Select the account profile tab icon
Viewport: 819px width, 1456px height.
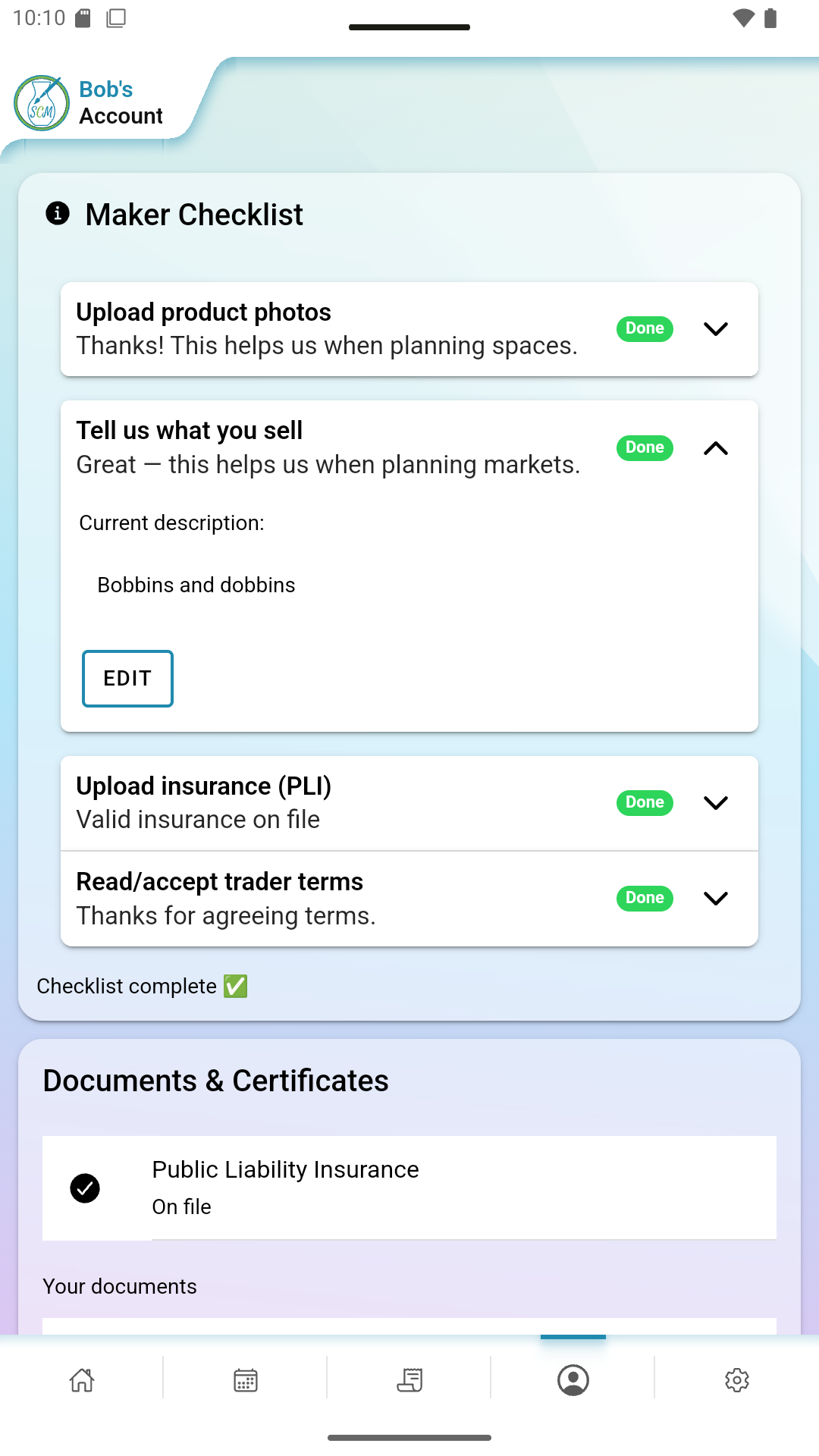[x=573, y=1380]
